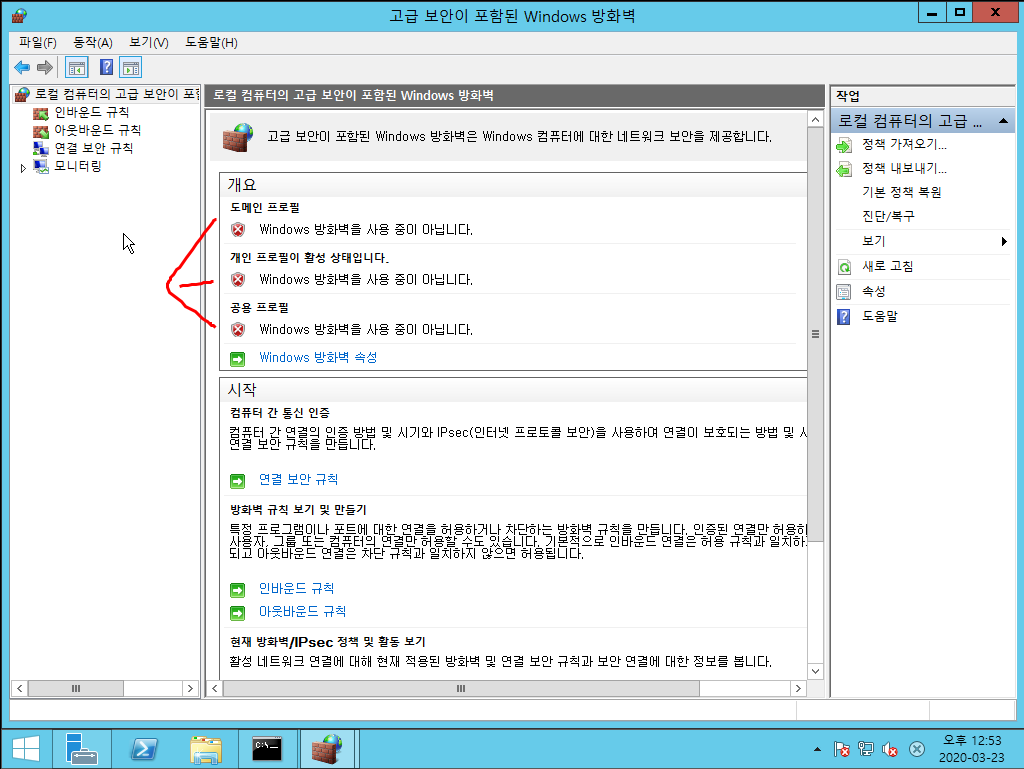Click 진단/복구 action
Screen dimensions: 1024x769
tap(888, 216)
